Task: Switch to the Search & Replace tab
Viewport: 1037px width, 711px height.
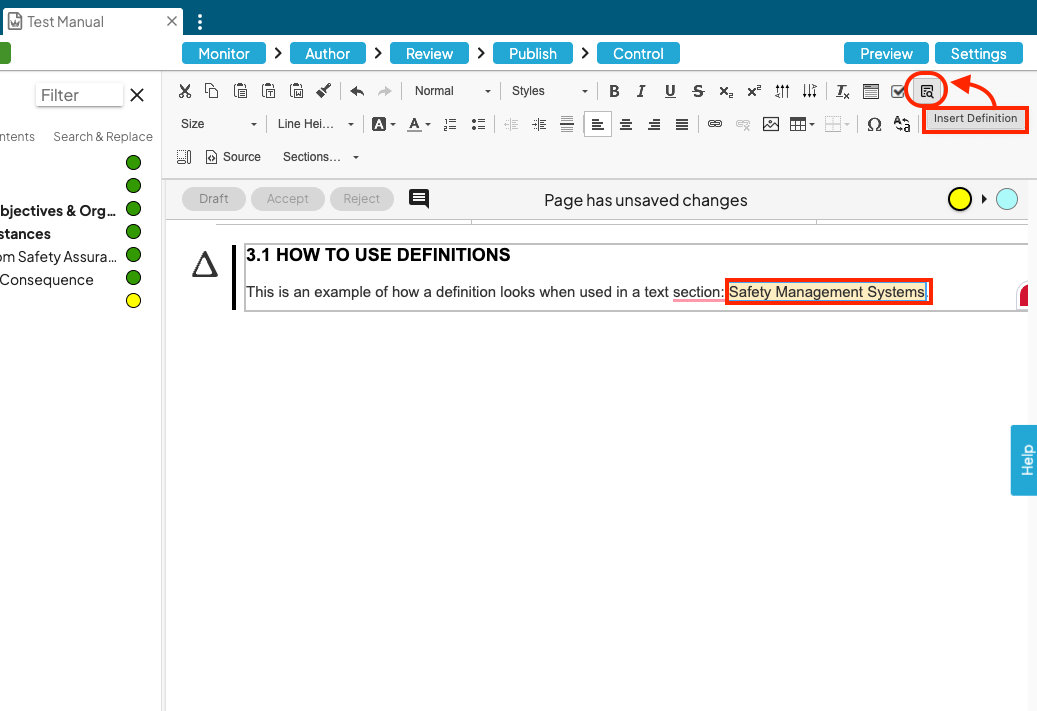Action: tap(103, 137)
